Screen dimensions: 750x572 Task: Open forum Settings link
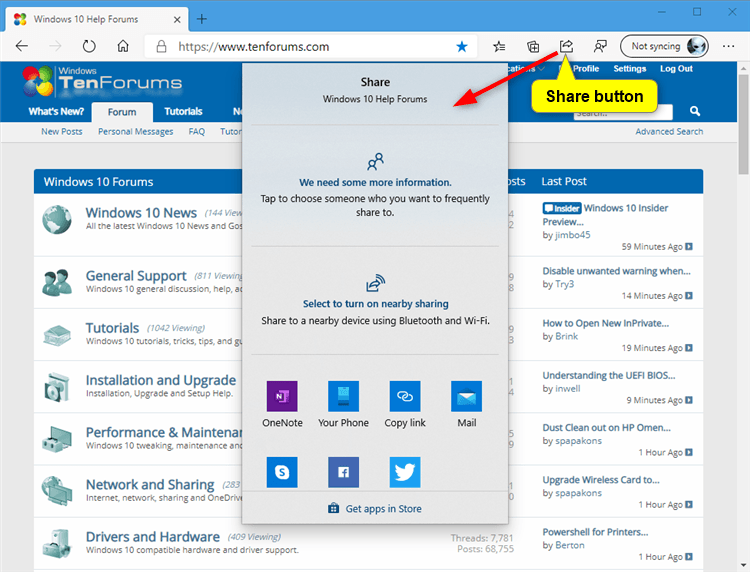tap(629, 68)
